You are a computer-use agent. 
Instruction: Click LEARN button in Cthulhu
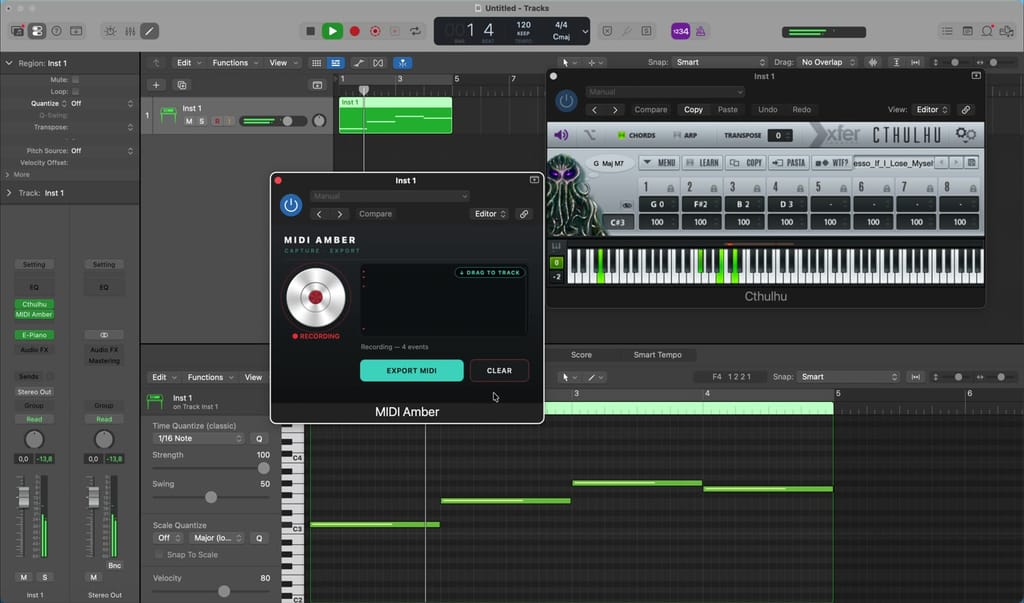702,163
